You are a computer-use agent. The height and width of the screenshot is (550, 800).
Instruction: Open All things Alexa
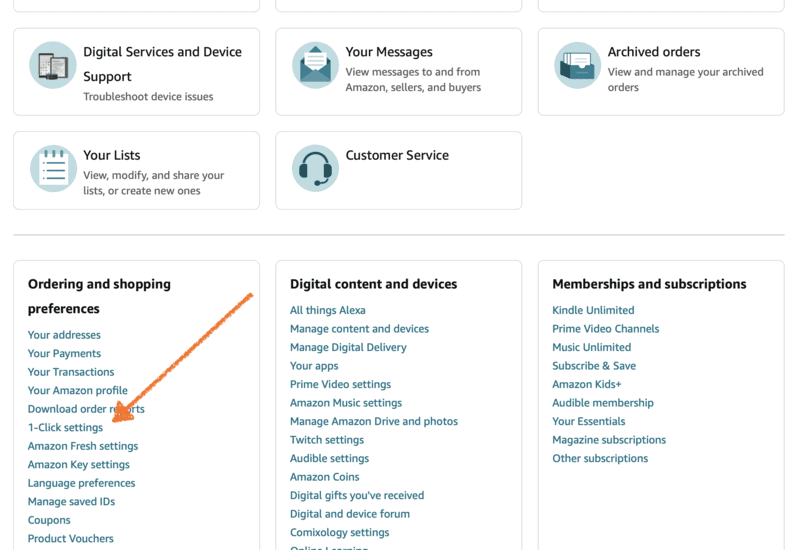point(328,310)
